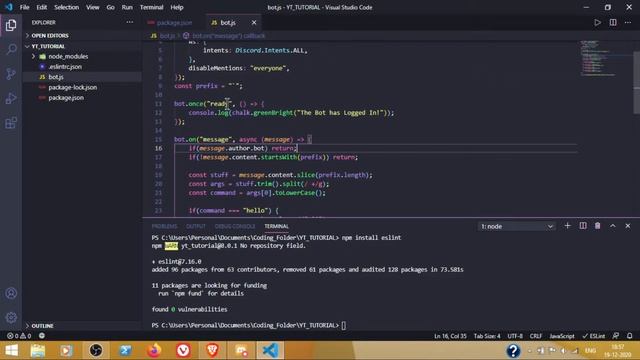Open the Edit menu
This screenshot has width=640, height=360.
pyautogui.click(x=42, y=7)
